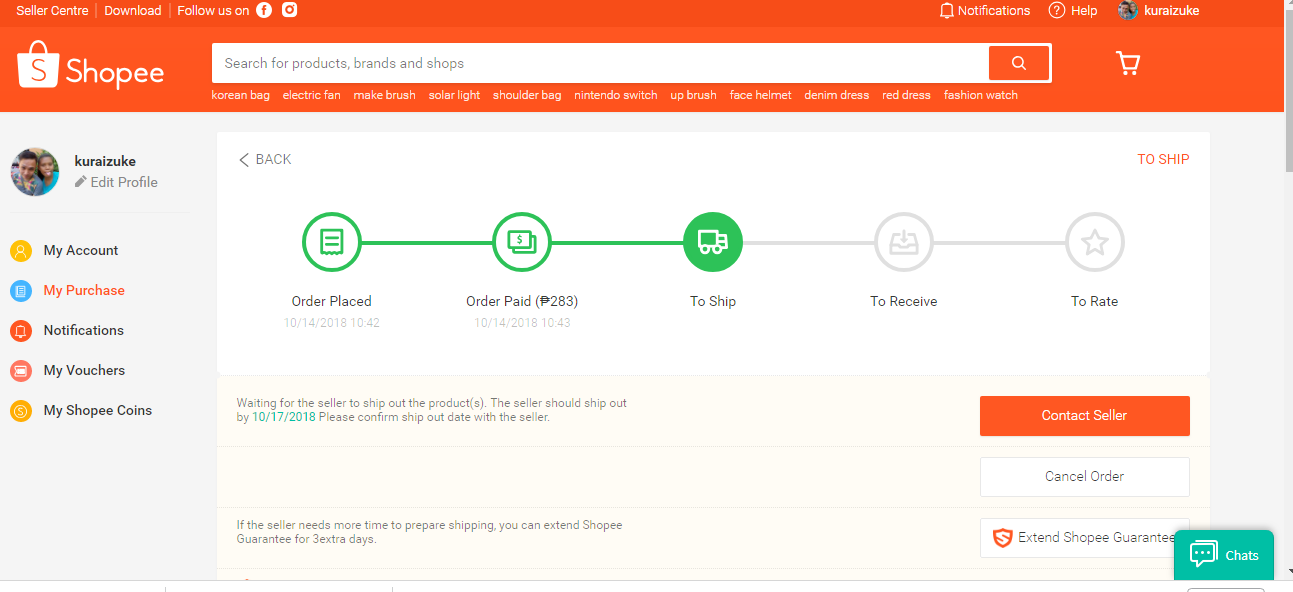Screen dimensions: 1293x592
Task: Focus the product search field
Action: (x=600, y=63)
